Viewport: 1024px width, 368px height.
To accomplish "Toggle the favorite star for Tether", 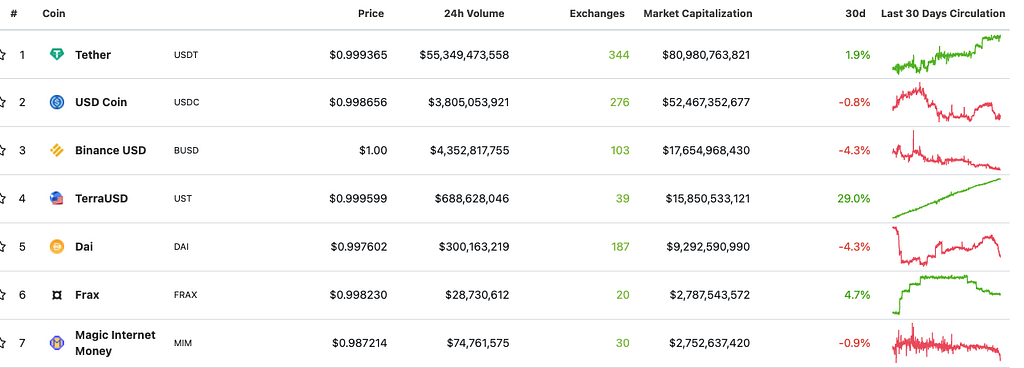I will point(2,55).
